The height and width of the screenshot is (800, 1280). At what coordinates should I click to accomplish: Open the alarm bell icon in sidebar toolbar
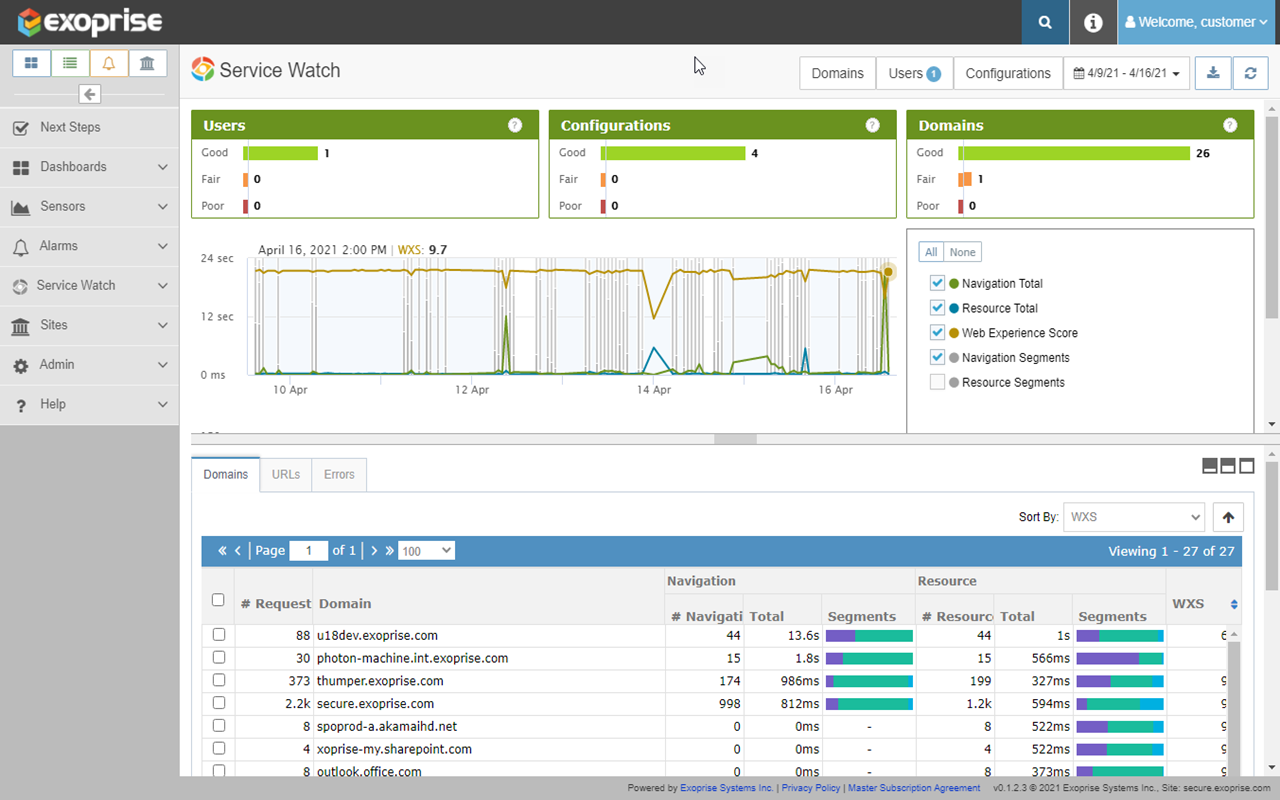coord(109,63)
